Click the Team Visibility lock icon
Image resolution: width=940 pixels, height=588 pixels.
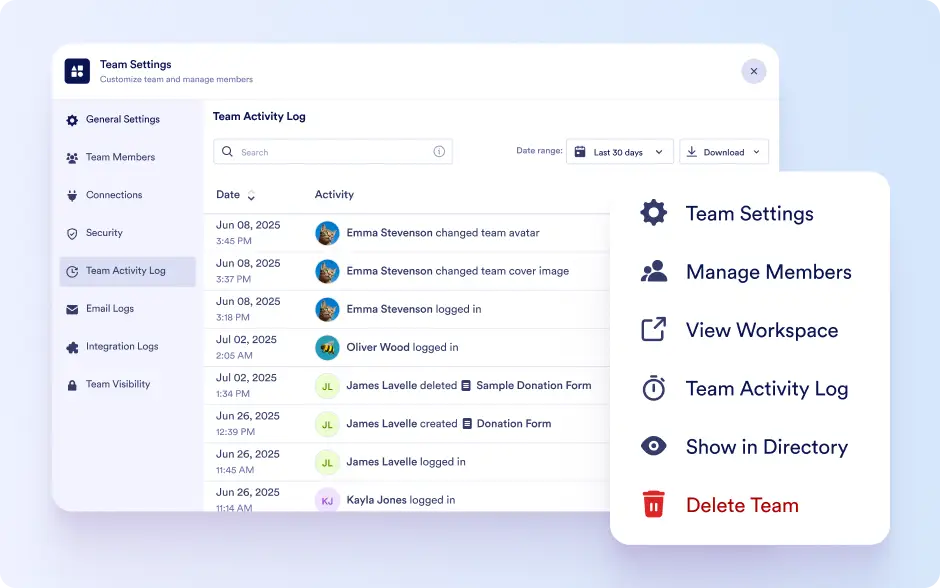72,385
